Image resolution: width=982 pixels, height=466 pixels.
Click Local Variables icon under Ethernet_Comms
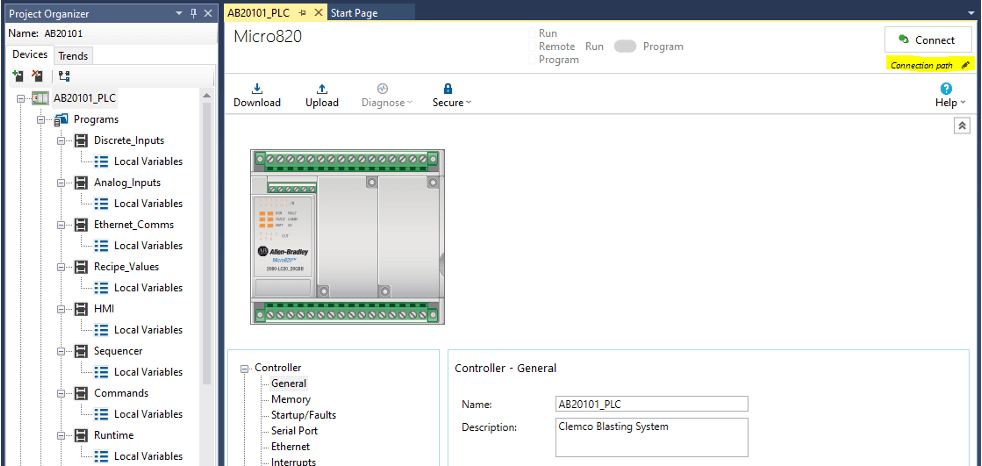[x=101, y=246]
